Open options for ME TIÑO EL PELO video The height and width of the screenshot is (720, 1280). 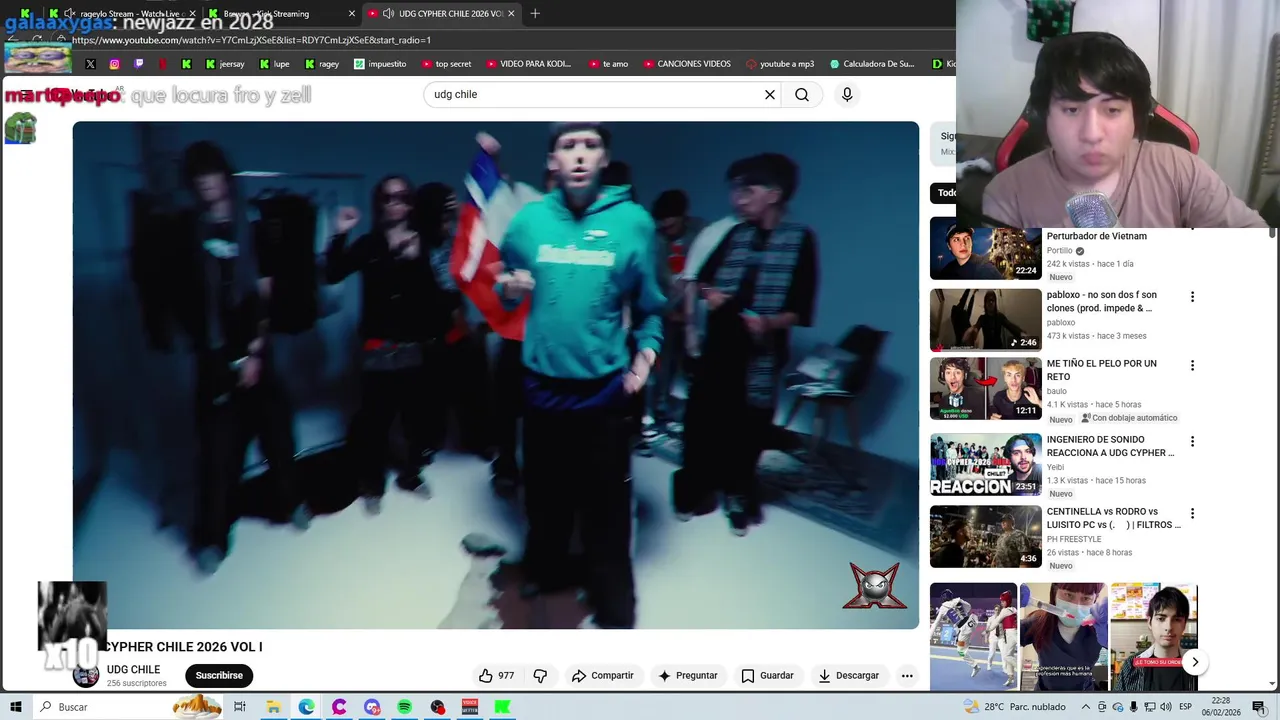click(1192, 365)
